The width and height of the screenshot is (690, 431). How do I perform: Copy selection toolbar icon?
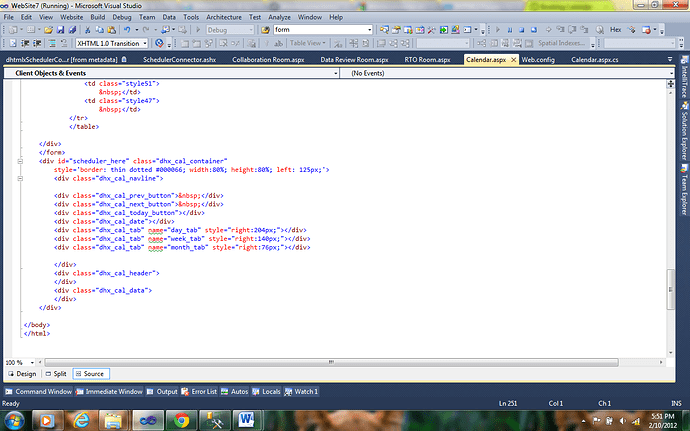(x=100, y=30)
